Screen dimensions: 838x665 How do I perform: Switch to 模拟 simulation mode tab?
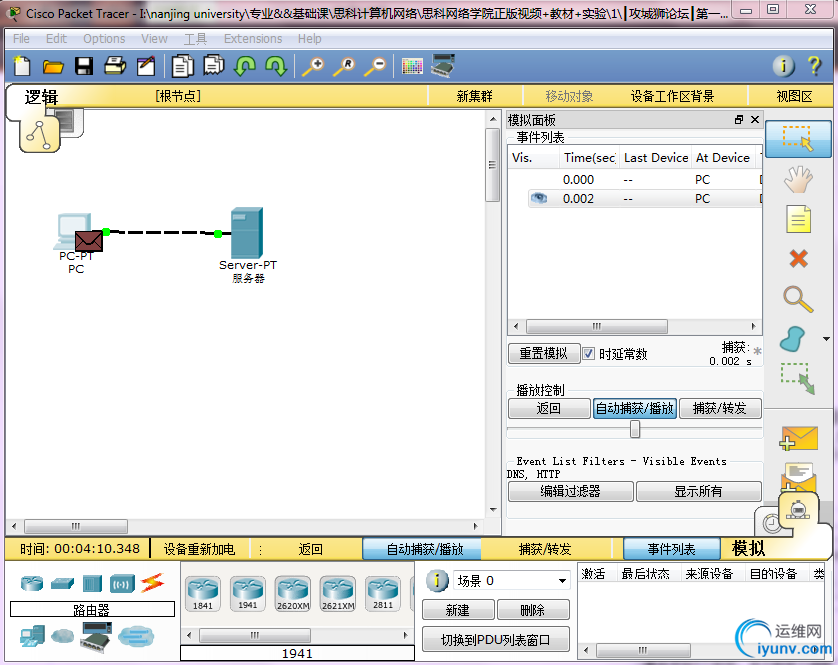tap(748, 548)
